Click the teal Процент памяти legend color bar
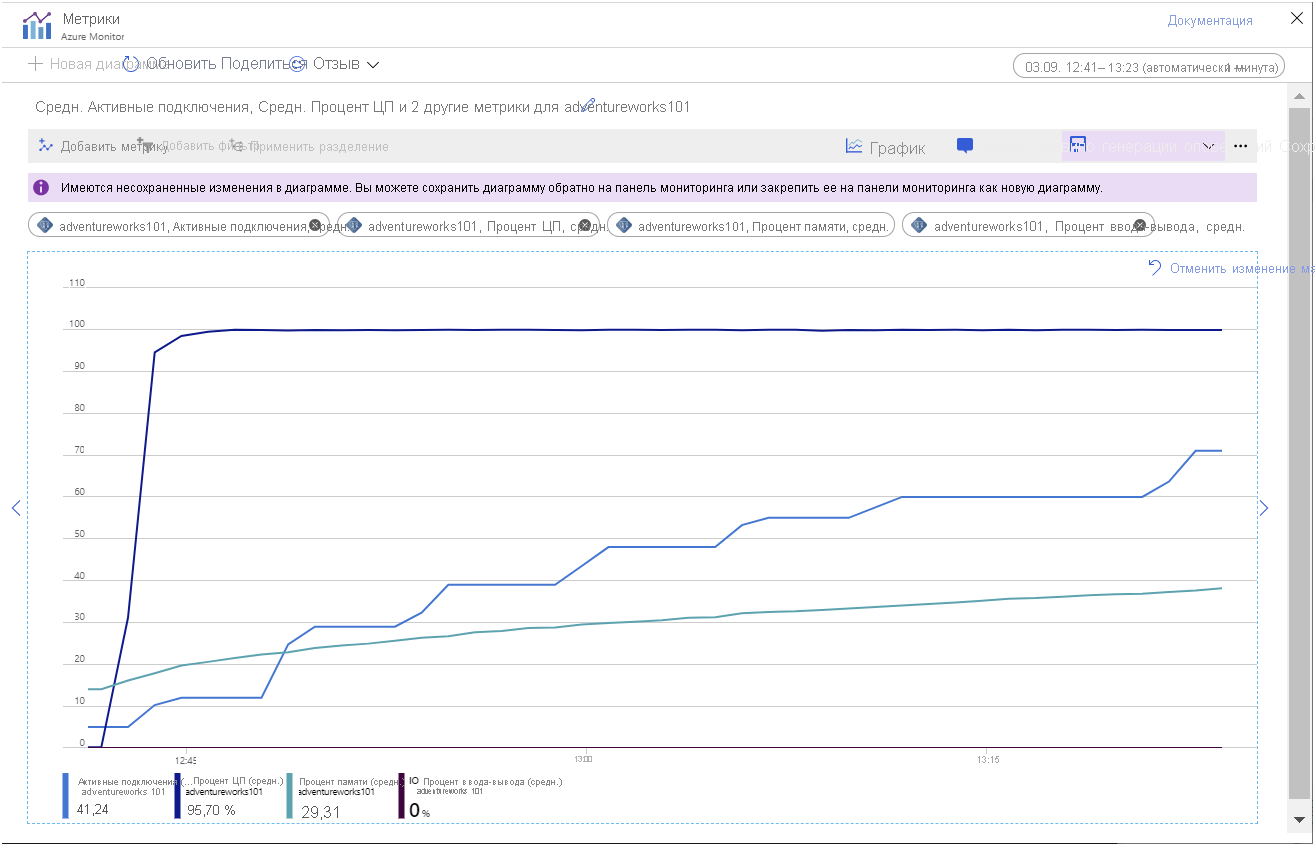Screen dimensions: 1315x846 tap(290, 796)
